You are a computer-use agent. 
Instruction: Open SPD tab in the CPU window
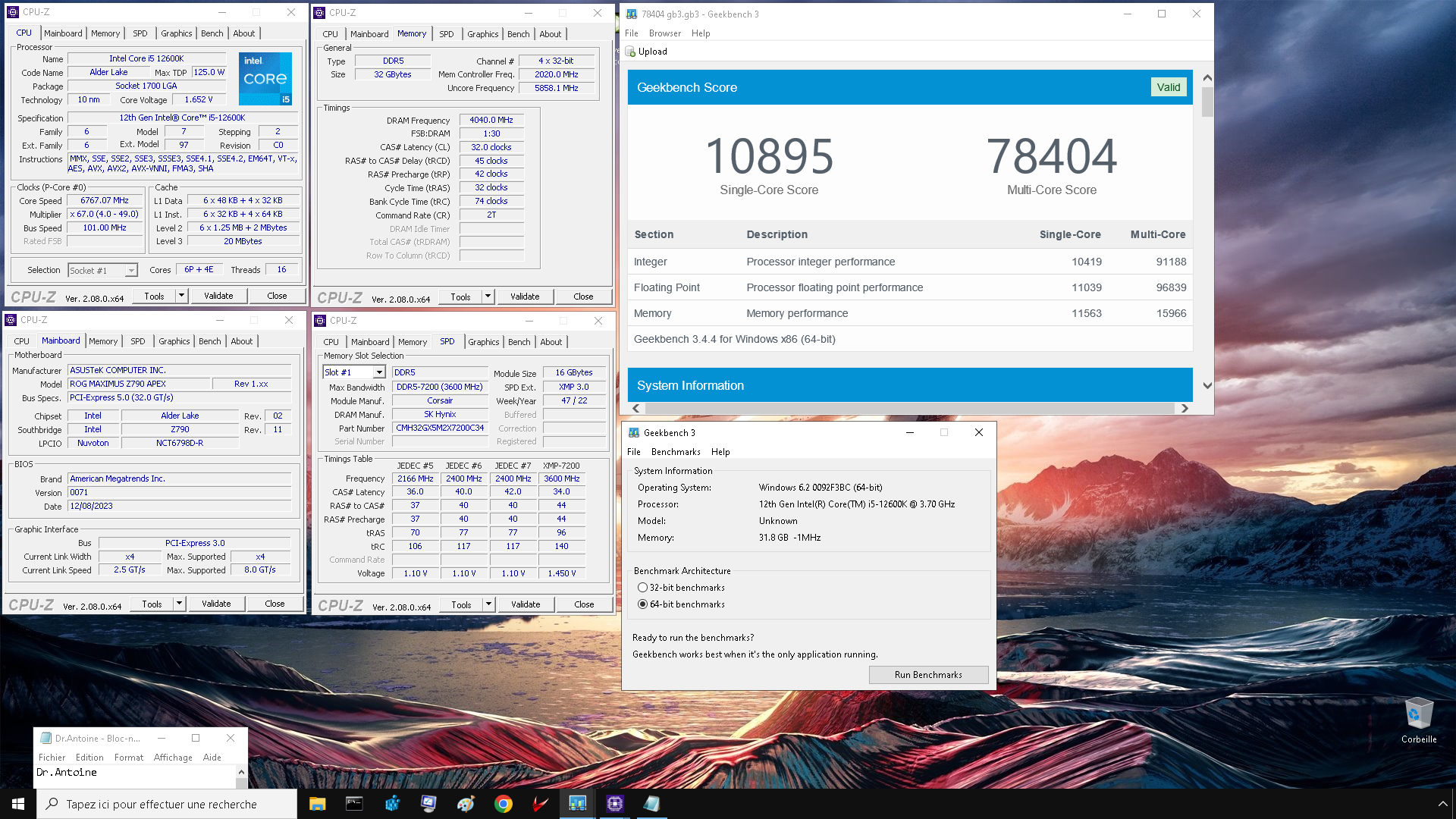140,33
